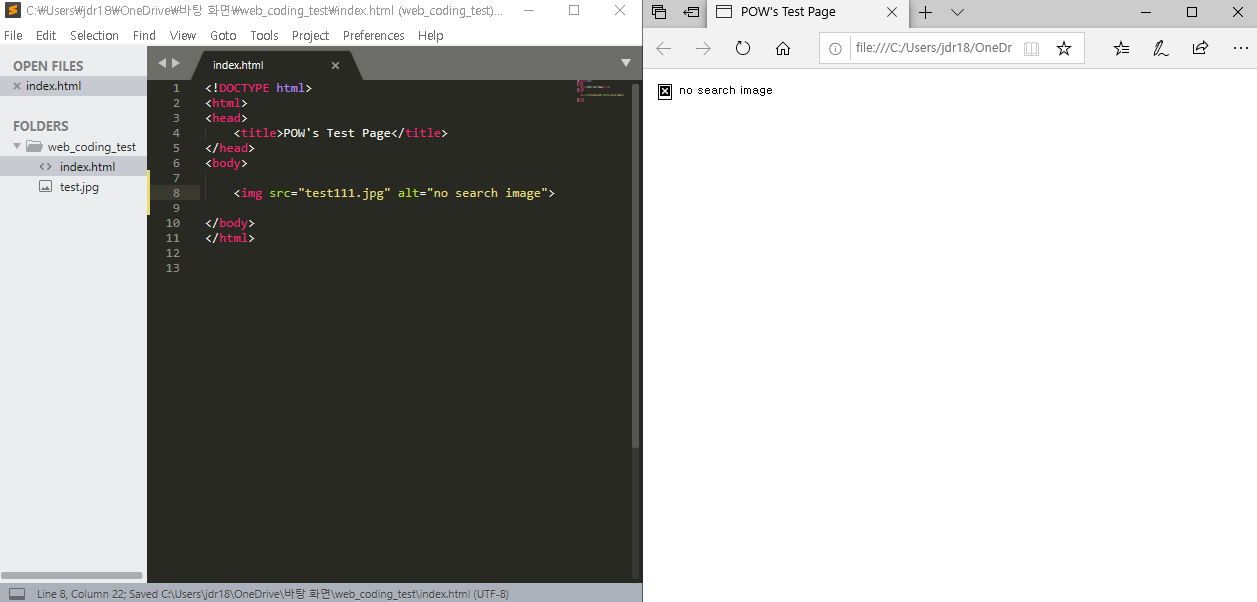The height and width of the screenshot is (602, 1257).
Task: Minimize the Edge browser window
Action: point(1146,12)
